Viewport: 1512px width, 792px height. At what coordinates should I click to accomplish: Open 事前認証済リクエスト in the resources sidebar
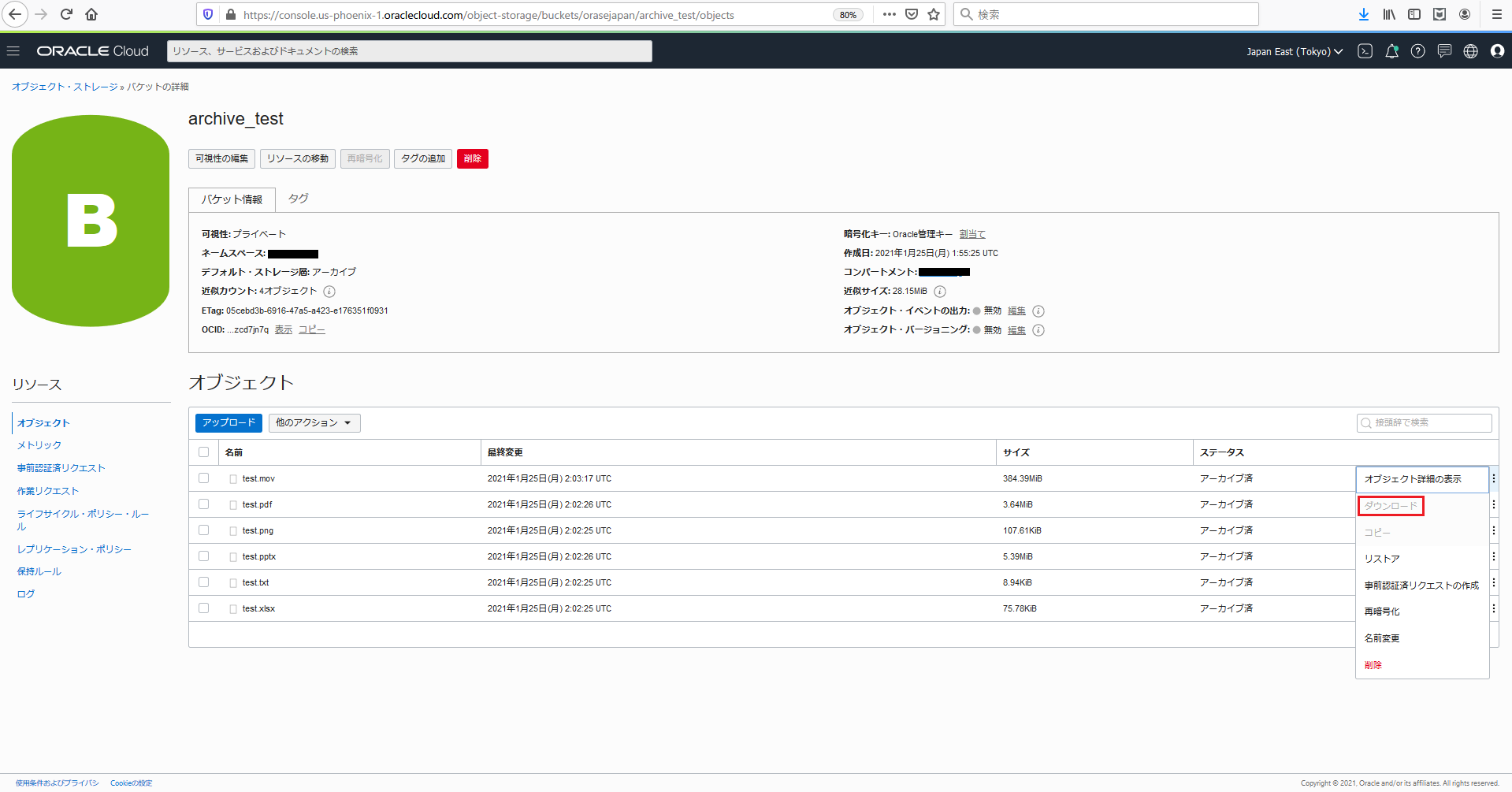[61, 468]
